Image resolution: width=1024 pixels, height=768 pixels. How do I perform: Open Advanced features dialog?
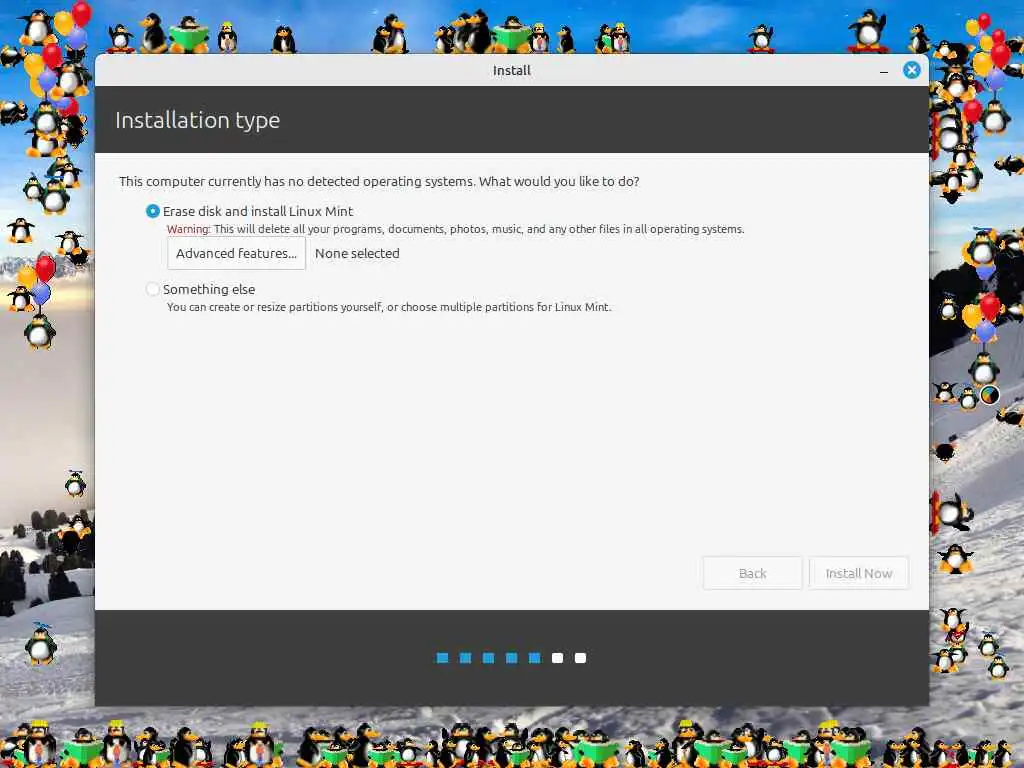tap(236, 253)
